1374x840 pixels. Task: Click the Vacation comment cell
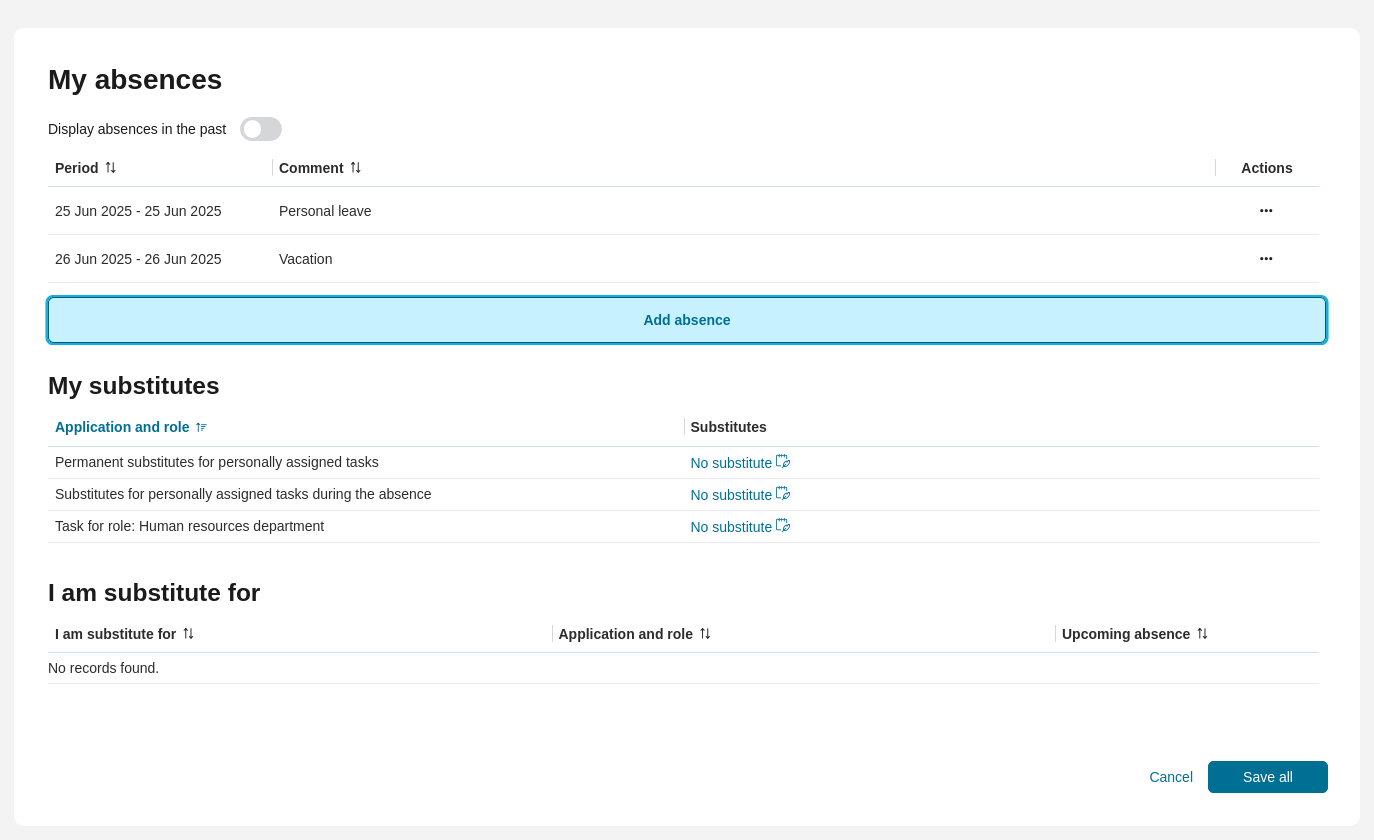pyautogui.click(x=306, y=259)
